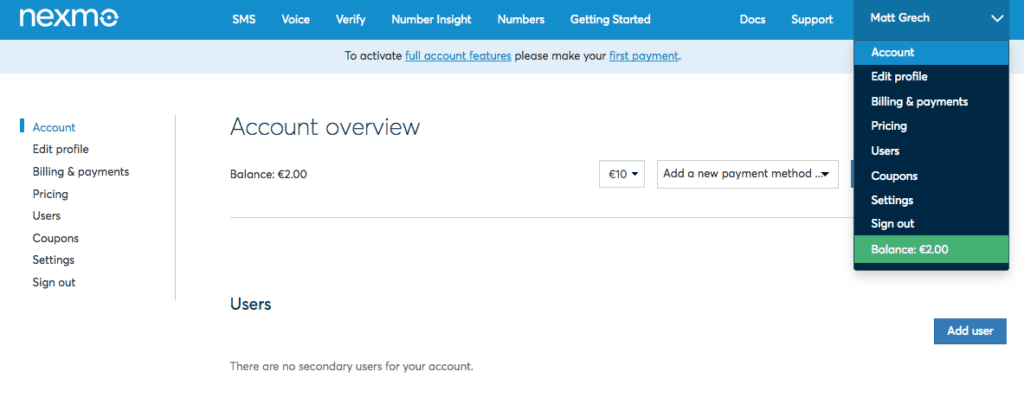The height and width of the screenshot is (404, 1024).
Task: Go to Getting Started
Action: 610,20
